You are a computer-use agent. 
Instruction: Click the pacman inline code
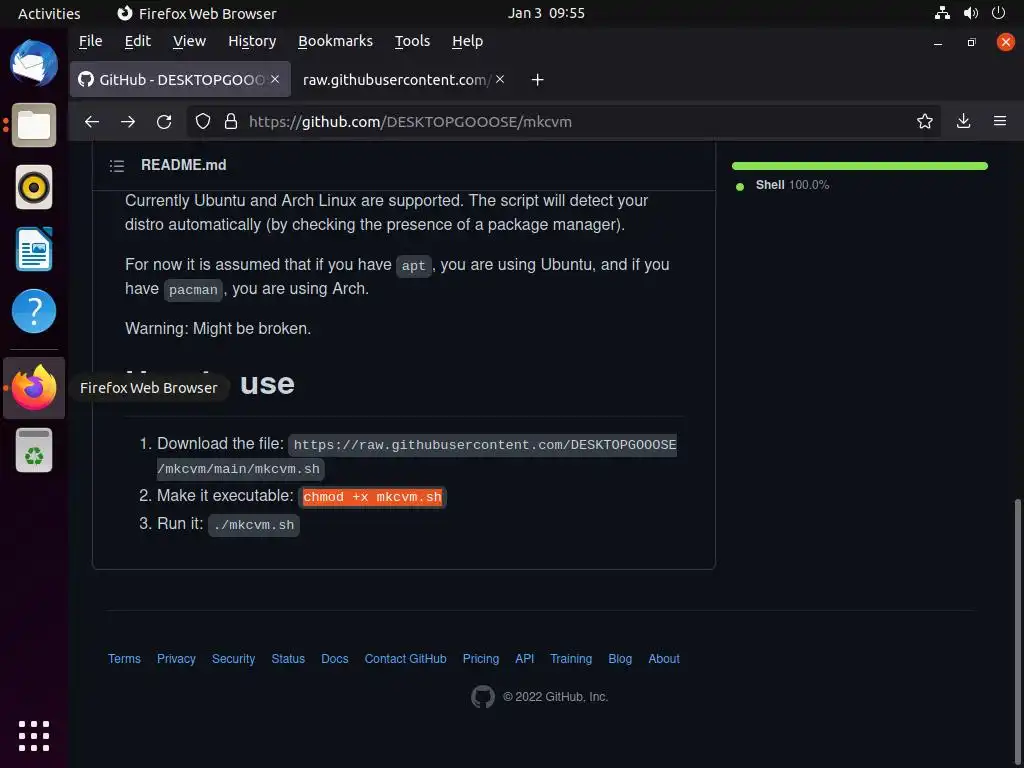click(193, 290)
